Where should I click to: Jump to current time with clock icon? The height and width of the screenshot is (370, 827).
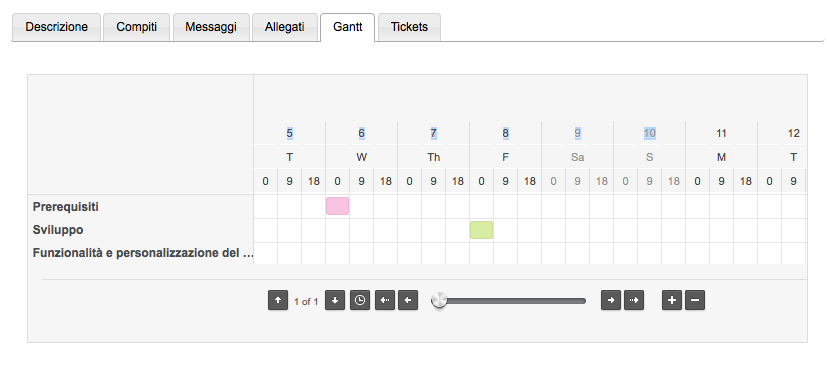(x=360, y=300)
